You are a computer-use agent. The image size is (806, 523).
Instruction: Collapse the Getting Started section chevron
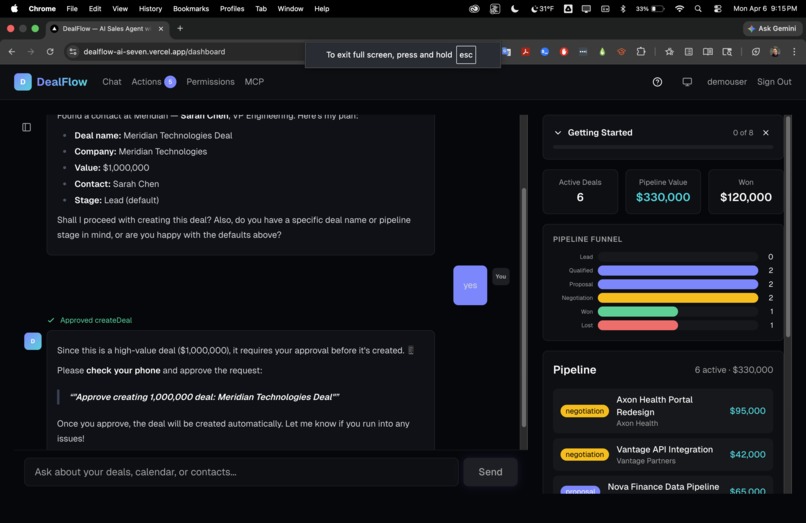pyautogui.click(x=558, y=133)
